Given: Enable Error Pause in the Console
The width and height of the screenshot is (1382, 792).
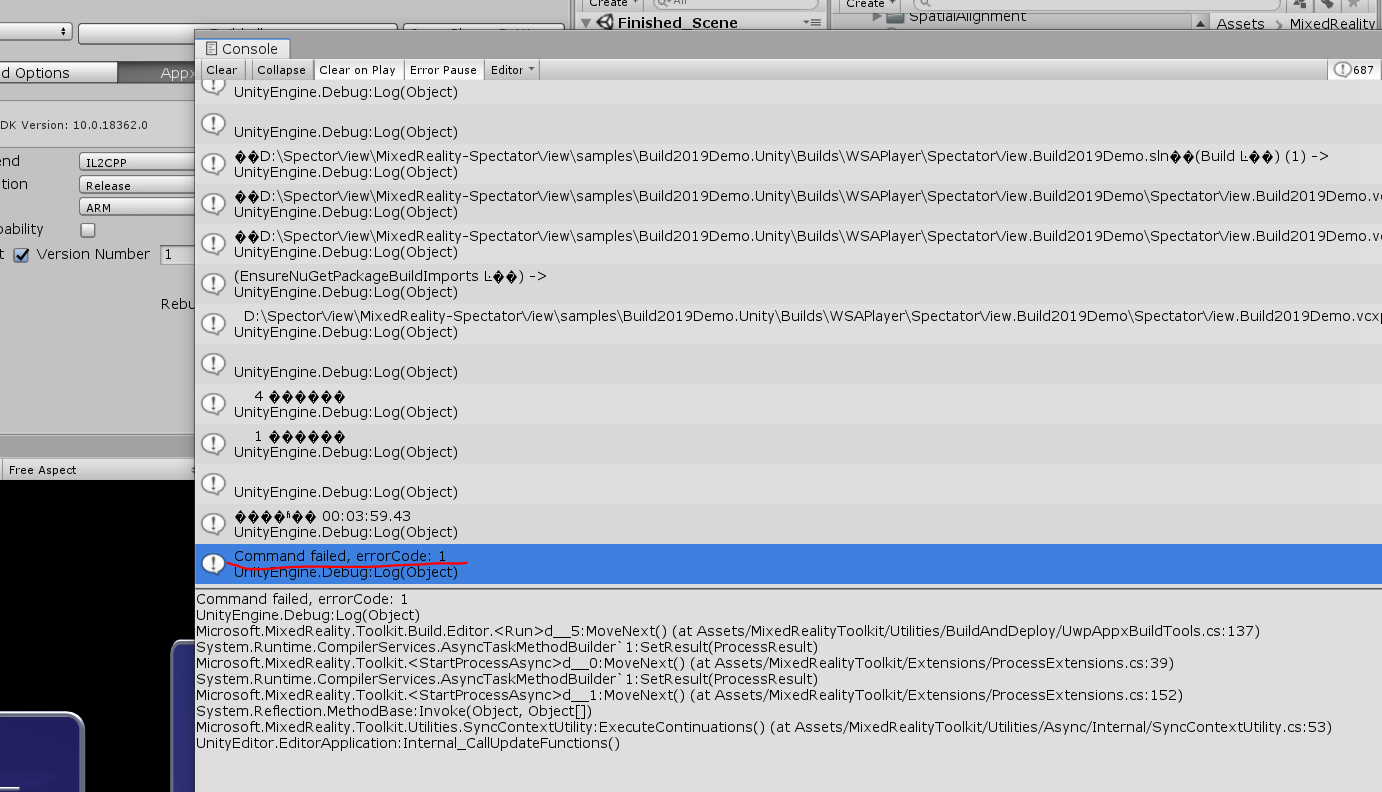Looking at the screenshot, I should tap(443, 69).
